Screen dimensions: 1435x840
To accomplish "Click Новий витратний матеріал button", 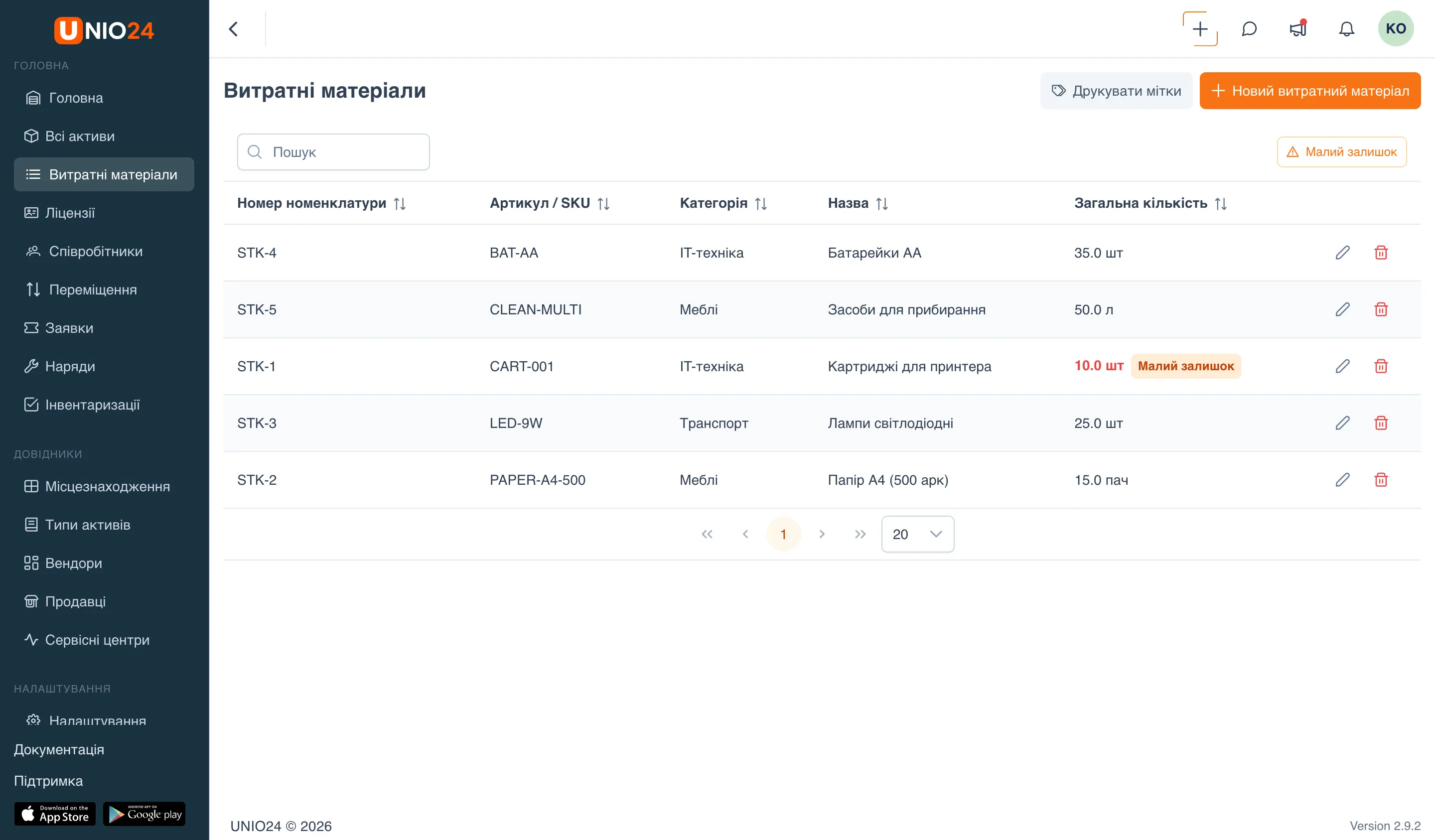I will tap(1310, 91).
